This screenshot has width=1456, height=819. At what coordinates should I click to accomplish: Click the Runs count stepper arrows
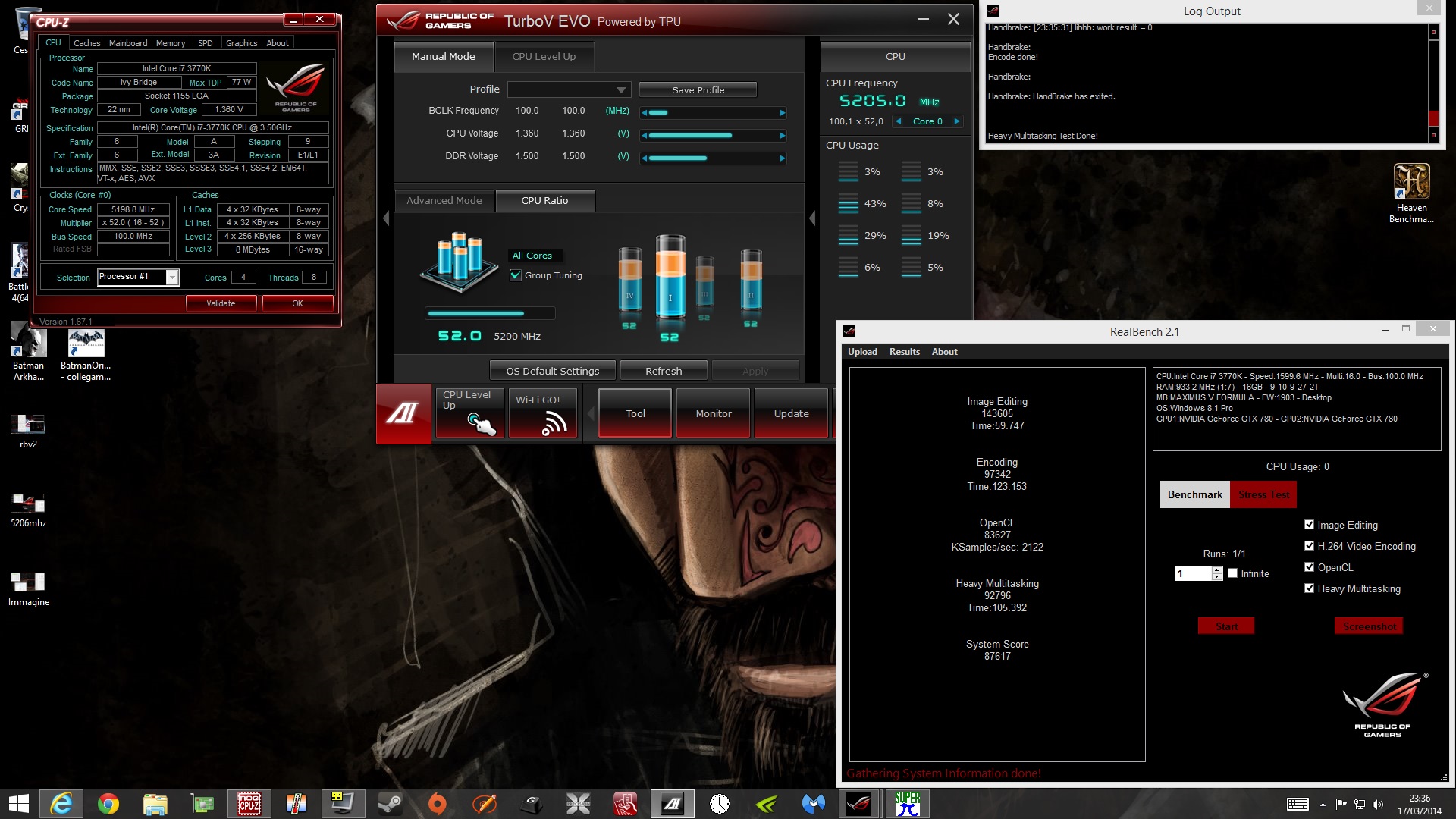[1217, 573]
